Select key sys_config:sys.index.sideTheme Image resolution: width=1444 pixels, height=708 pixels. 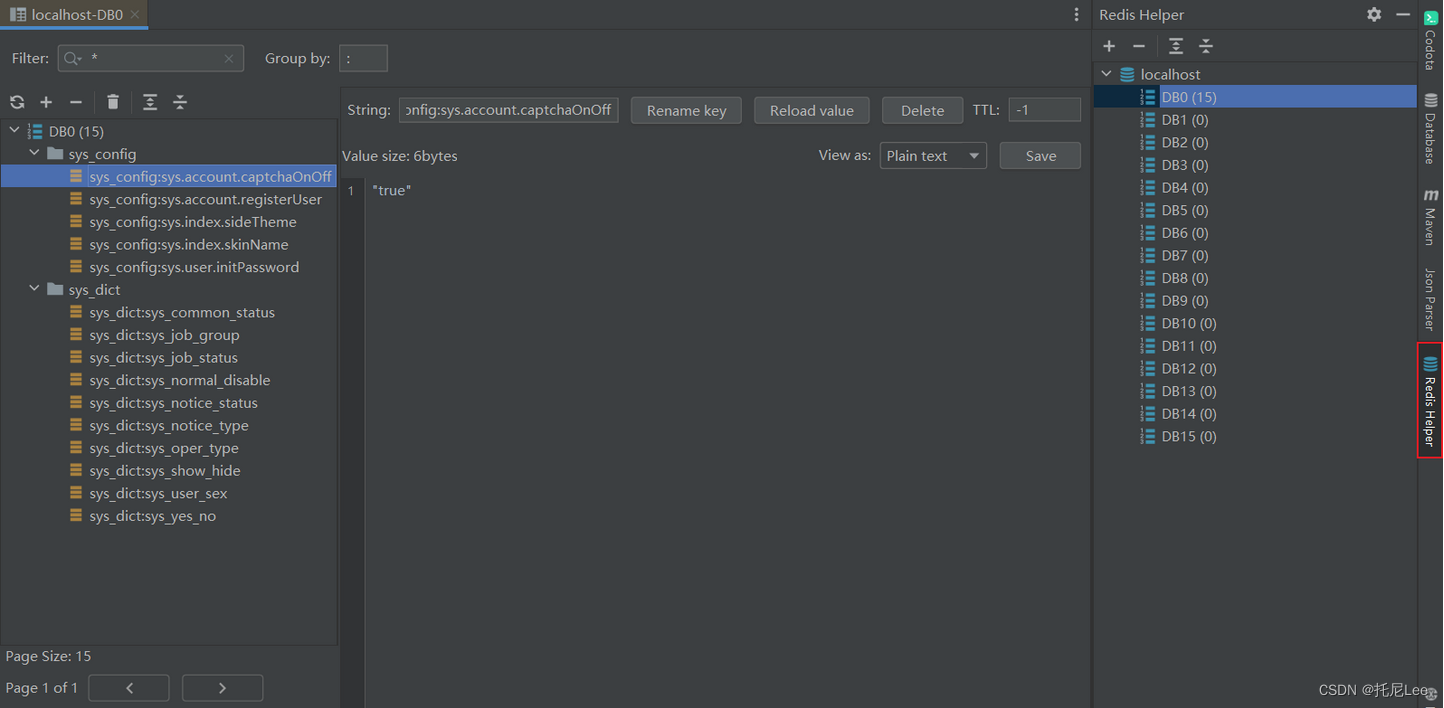pos(192,222)
